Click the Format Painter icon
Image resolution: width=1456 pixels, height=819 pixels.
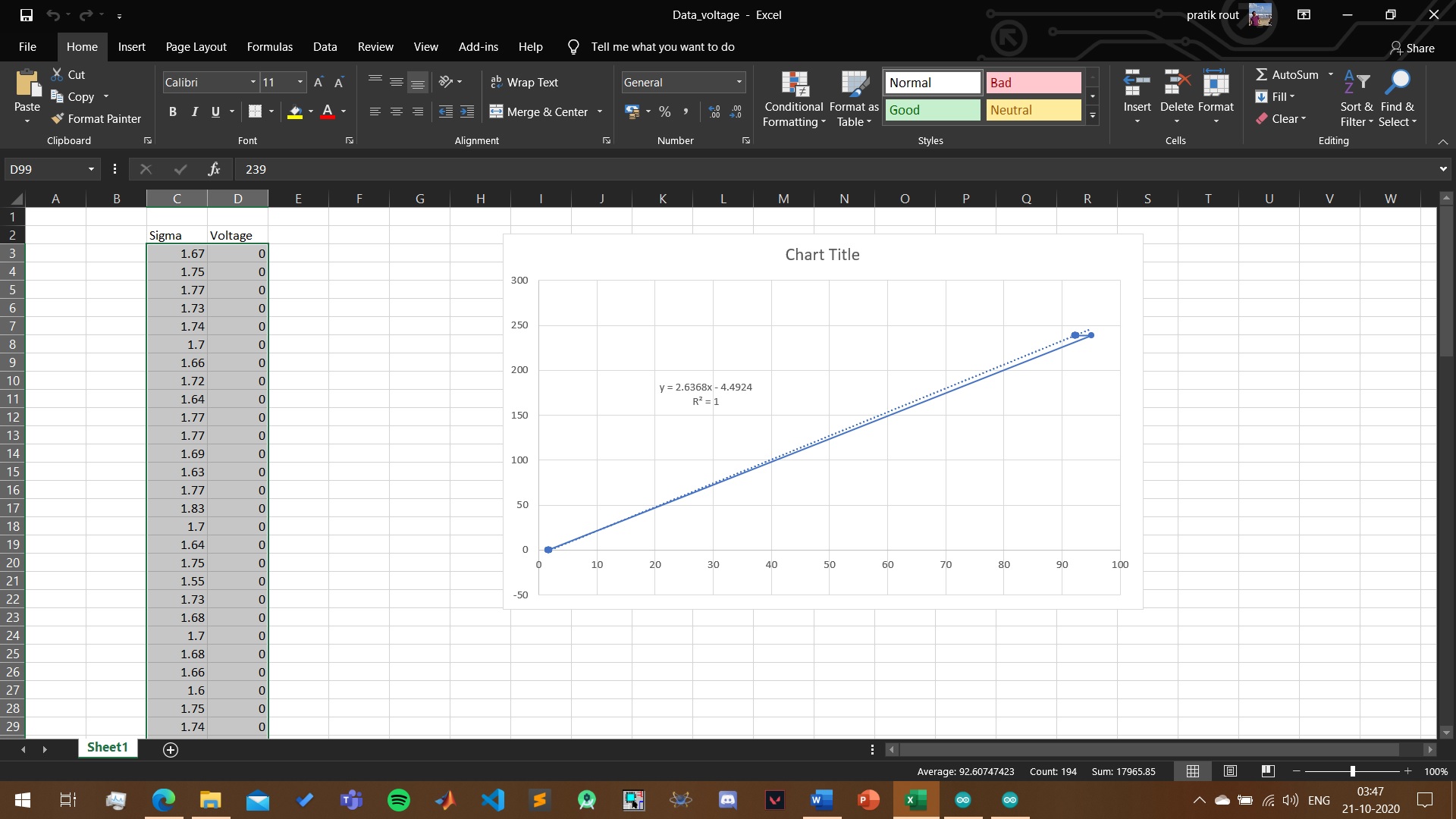[x=58, y=118]
